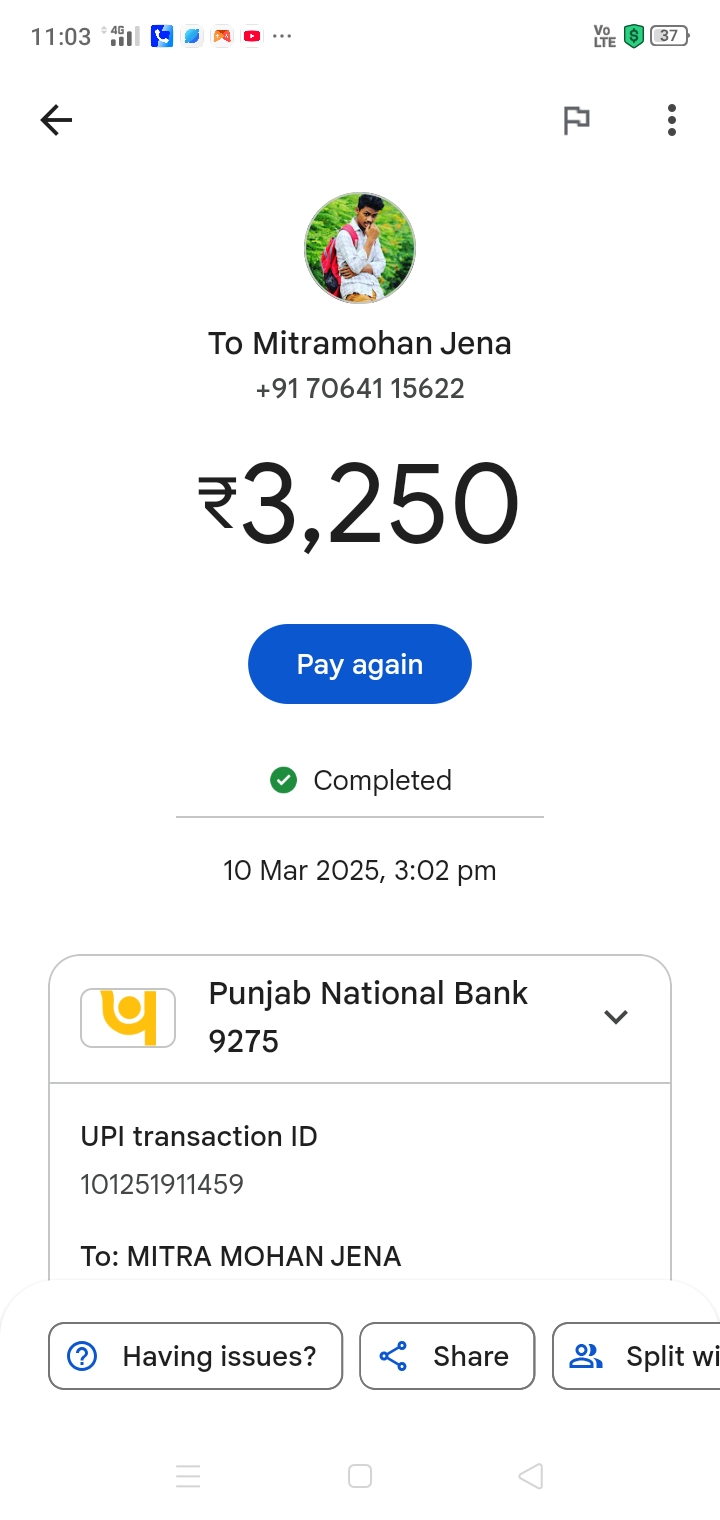
Task: Tap the flag report icon
Action: point(576,121)
